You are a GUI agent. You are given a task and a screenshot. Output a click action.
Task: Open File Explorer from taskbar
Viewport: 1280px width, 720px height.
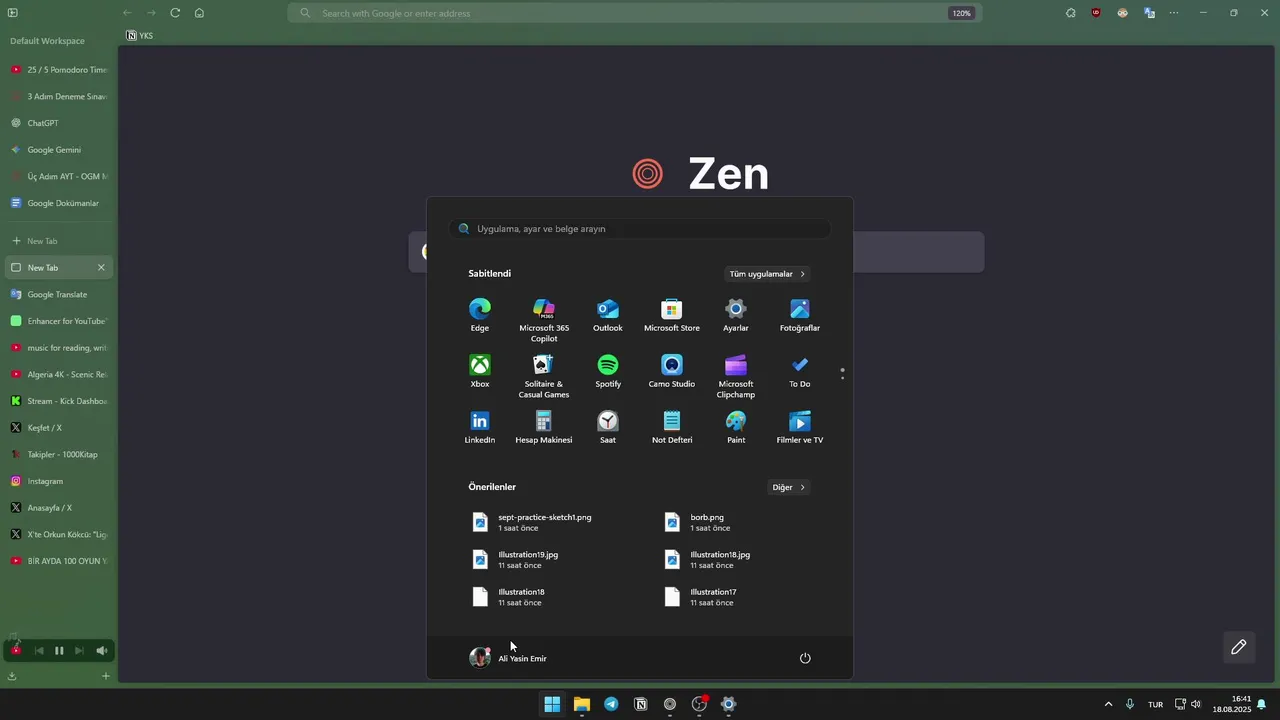point(581,704)
